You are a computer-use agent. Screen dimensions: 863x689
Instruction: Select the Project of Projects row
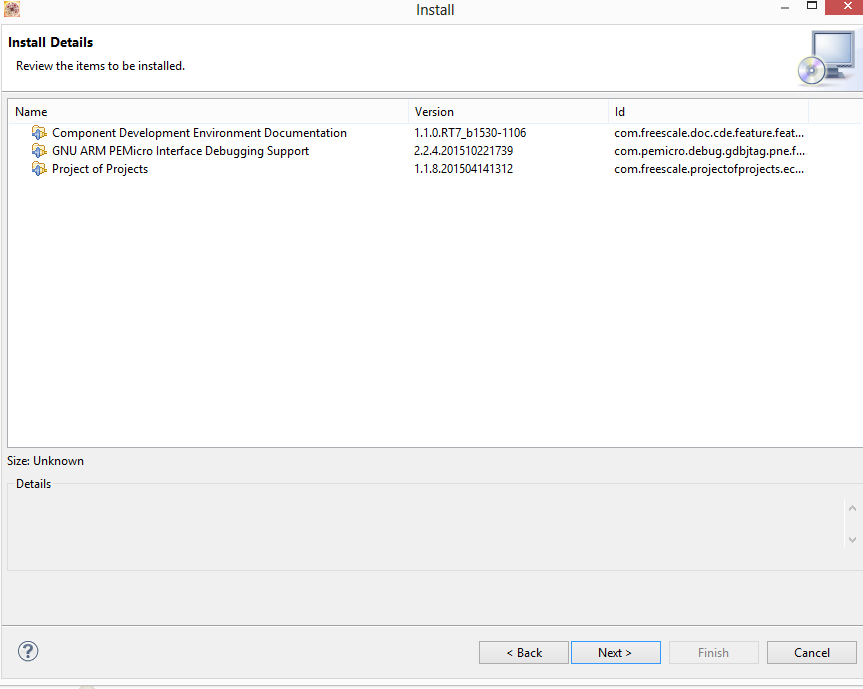pos(435,169)
